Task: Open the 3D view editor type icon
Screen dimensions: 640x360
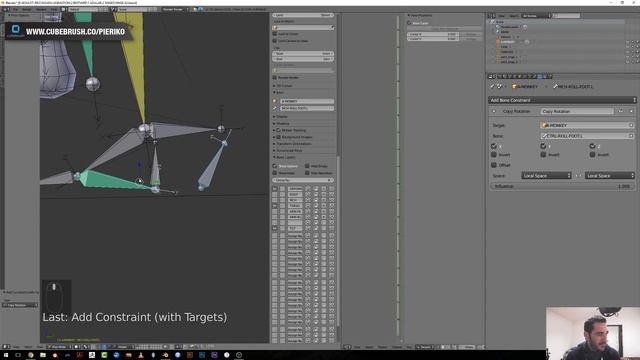Action: [x=7, y=347]
